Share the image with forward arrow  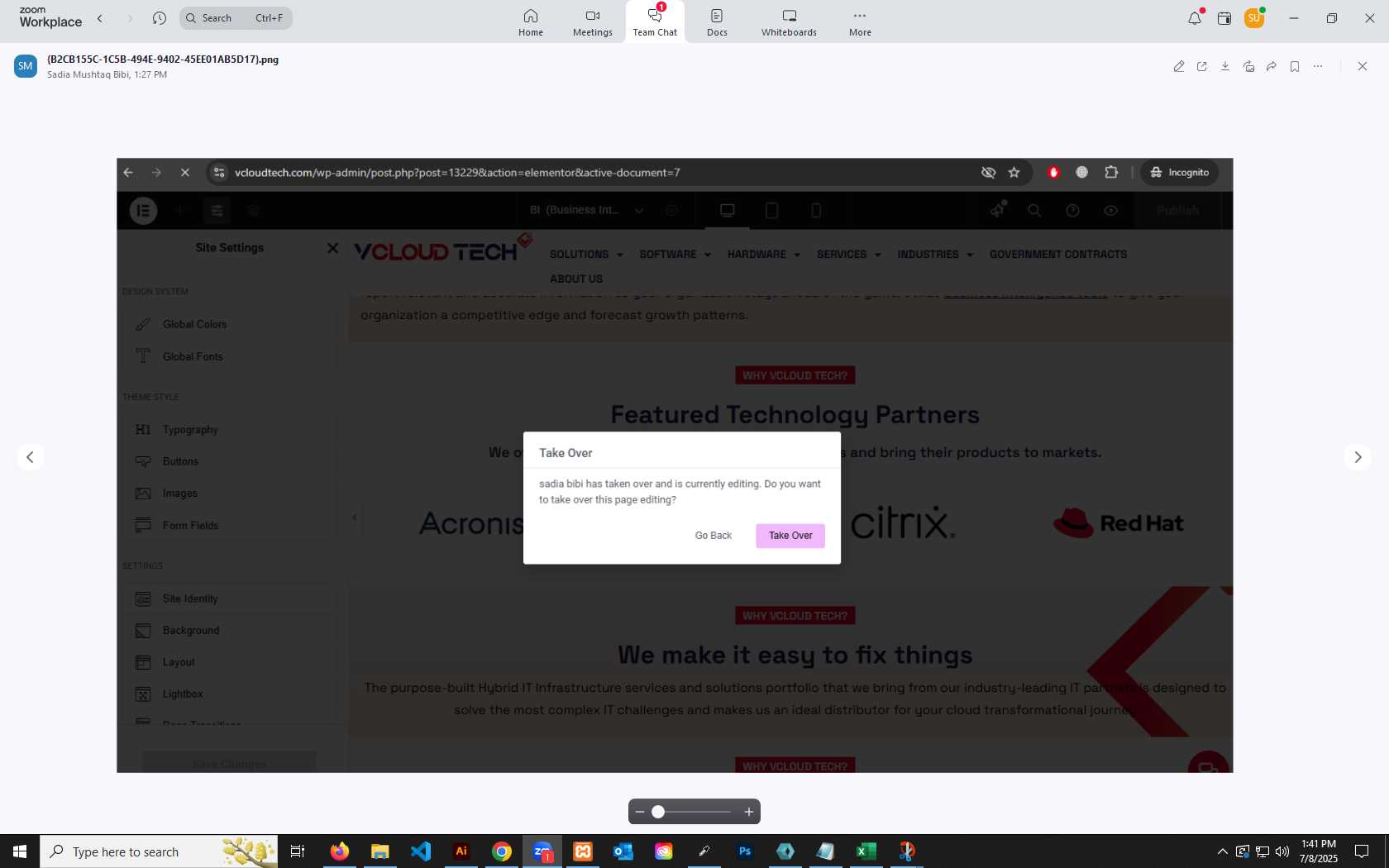pos(1272,66)
